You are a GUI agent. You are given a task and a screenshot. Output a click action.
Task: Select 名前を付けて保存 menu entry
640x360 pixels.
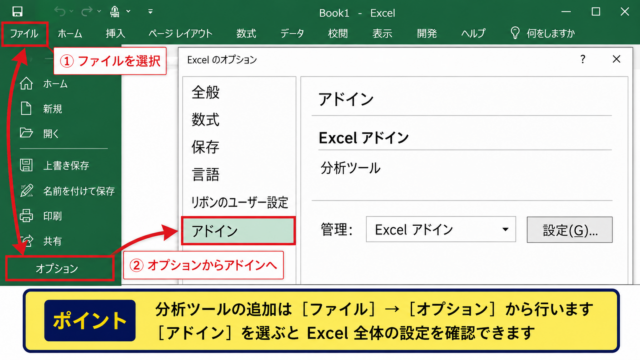click(x=79, y=191)
